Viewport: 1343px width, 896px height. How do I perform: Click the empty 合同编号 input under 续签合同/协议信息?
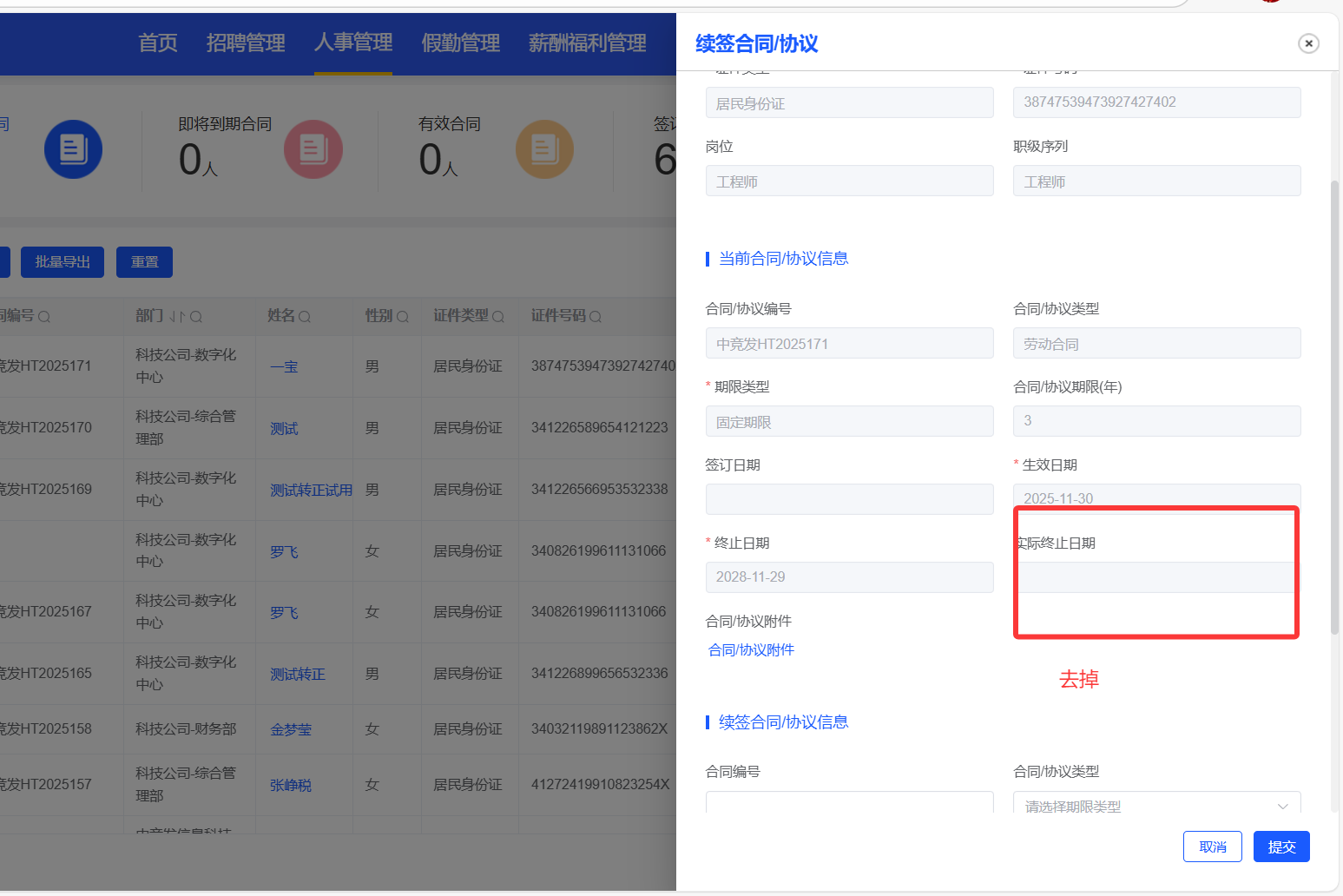[x=850, y=802]
